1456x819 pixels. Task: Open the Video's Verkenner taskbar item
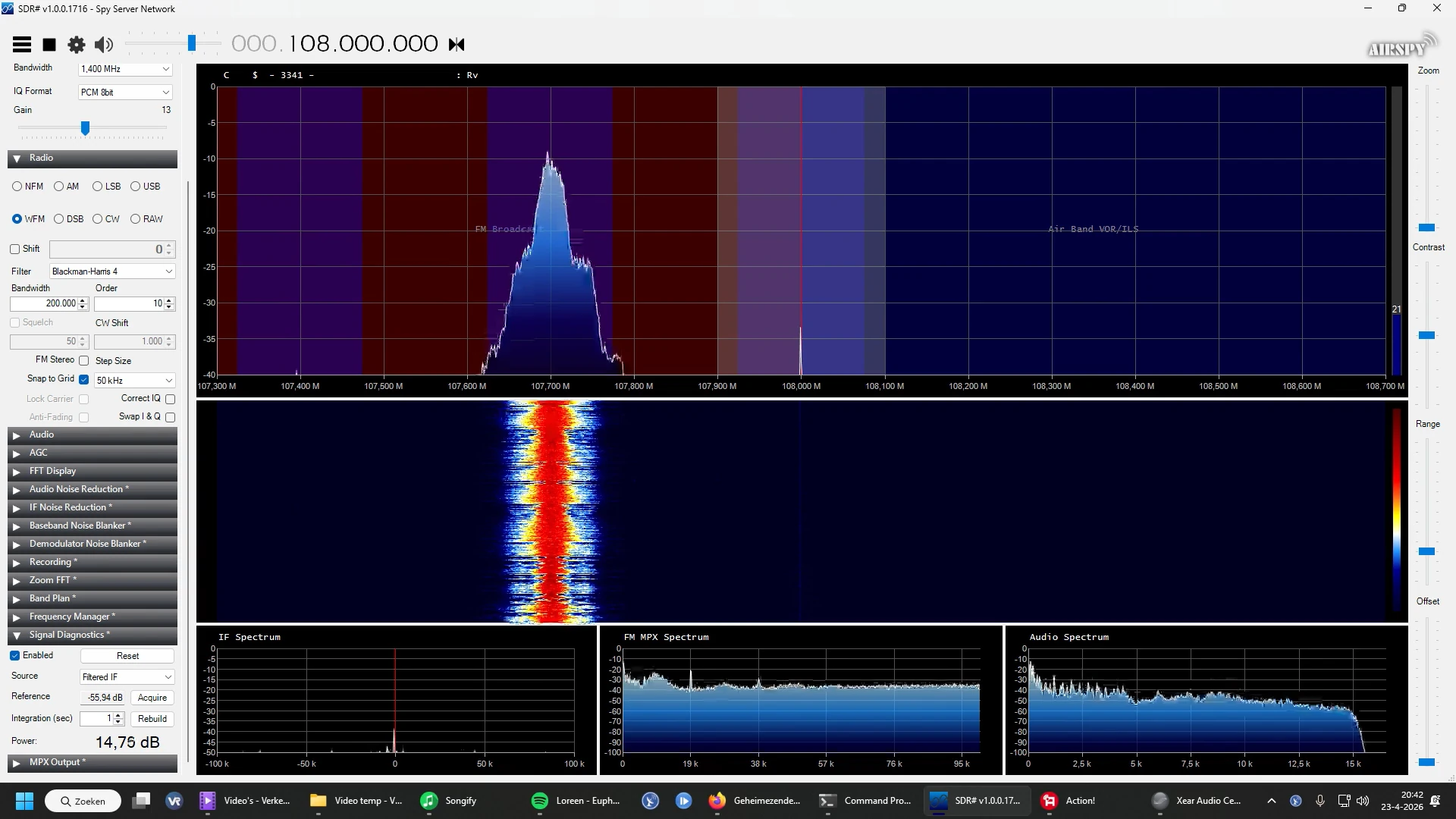246,801
